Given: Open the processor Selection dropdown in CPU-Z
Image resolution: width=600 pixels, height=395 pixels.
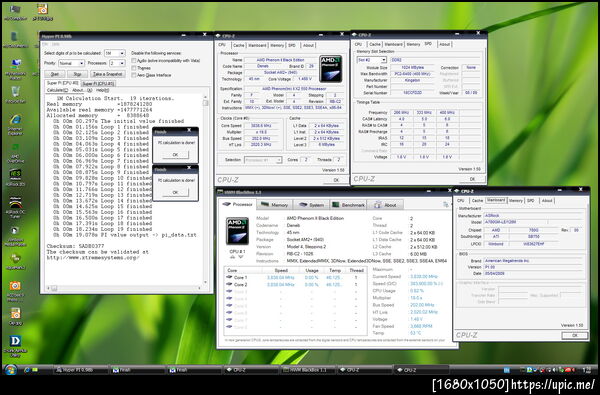Looking at the screenshot, I should coord(262,160).
